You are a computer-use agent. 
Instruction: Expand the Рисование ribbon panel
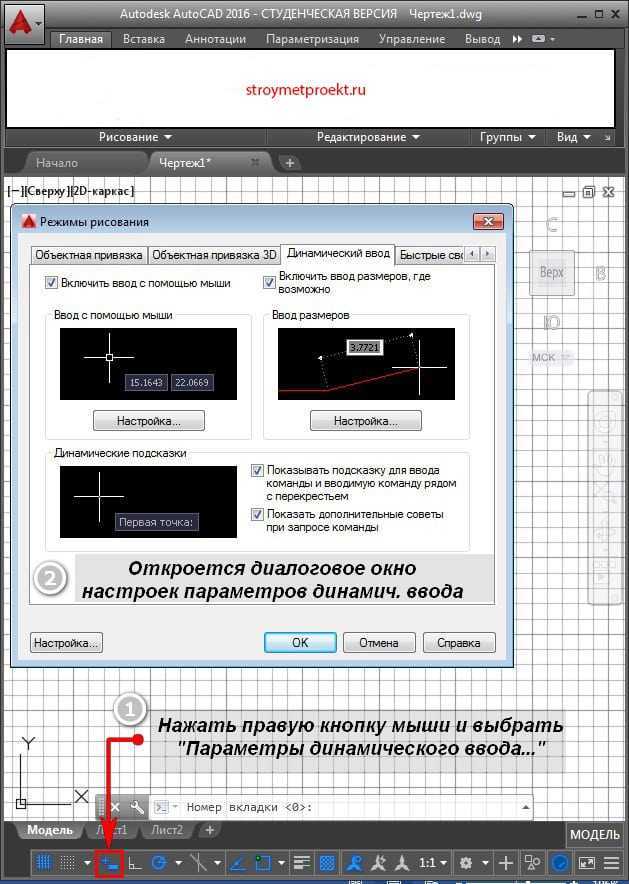coord(136,137)
